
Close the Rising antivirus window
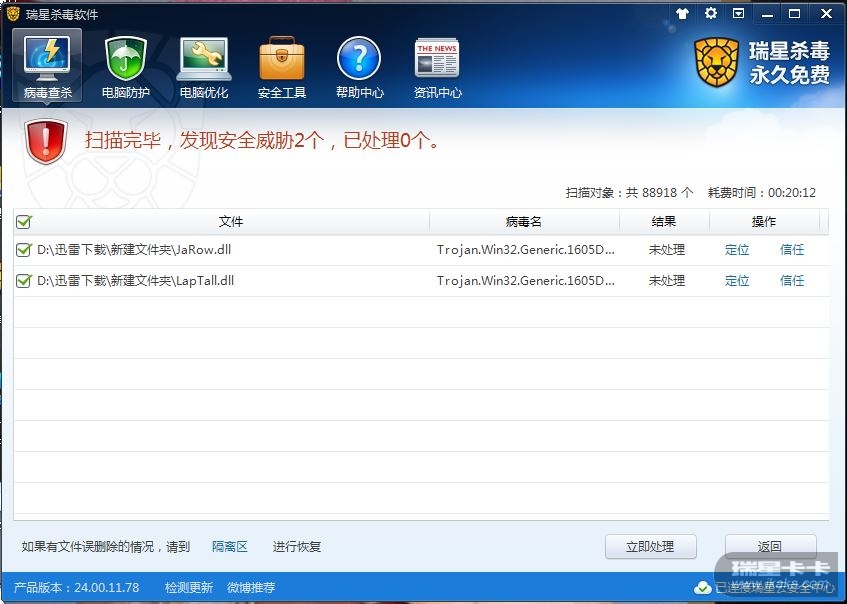[826, 14]
